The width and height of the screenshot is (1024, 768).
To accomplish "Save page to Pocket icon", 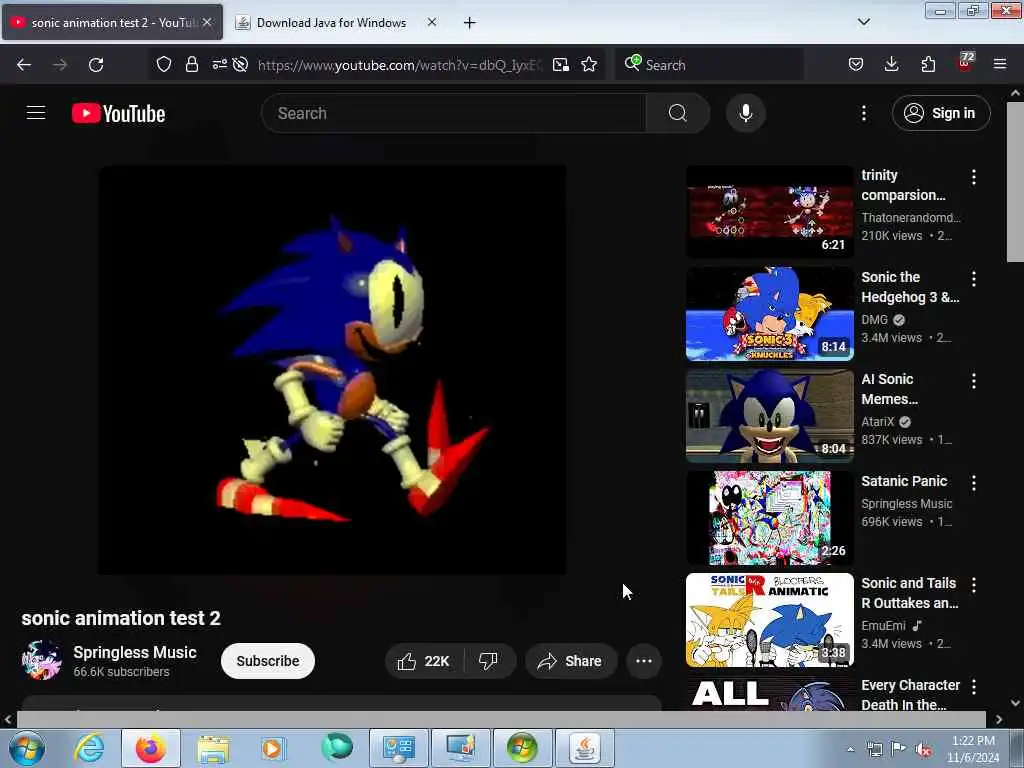I will 856,65.
